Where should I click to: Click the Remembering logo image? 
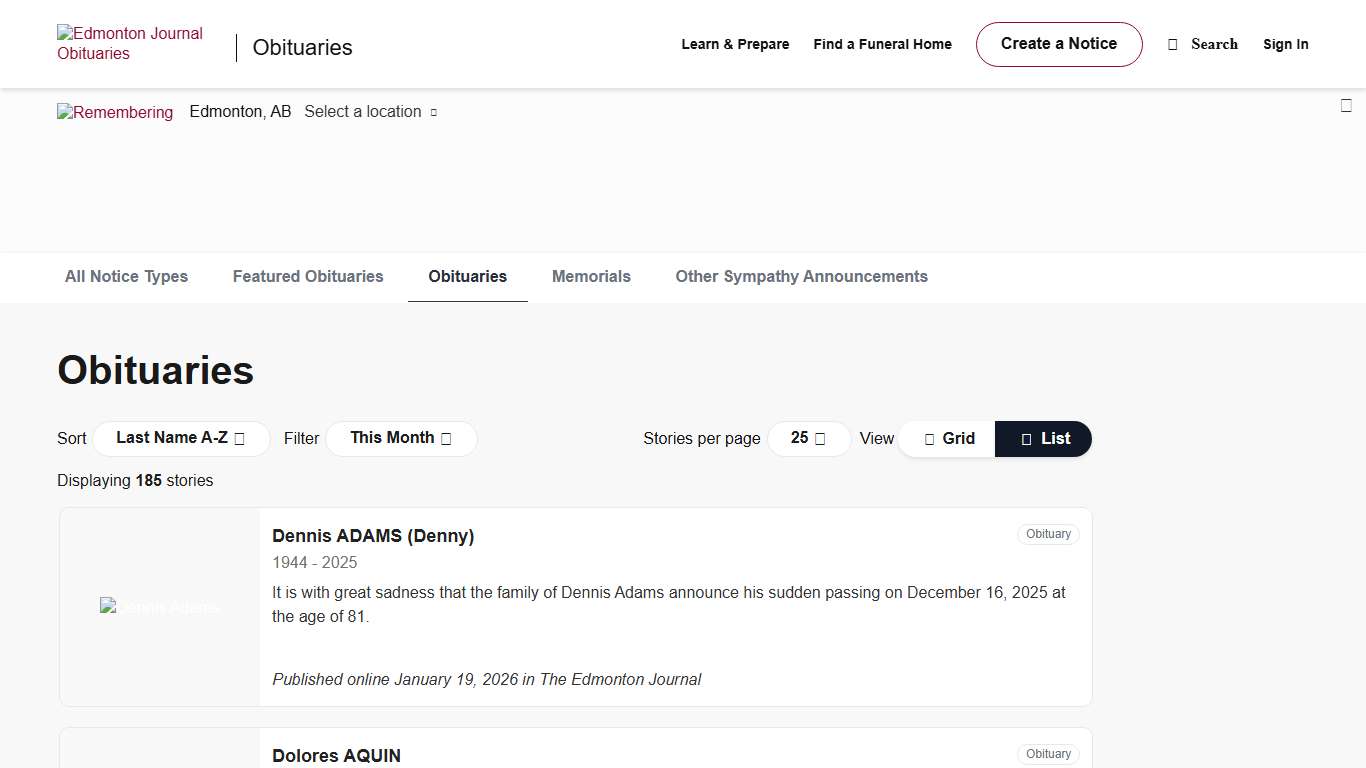[x=115, y=112]
